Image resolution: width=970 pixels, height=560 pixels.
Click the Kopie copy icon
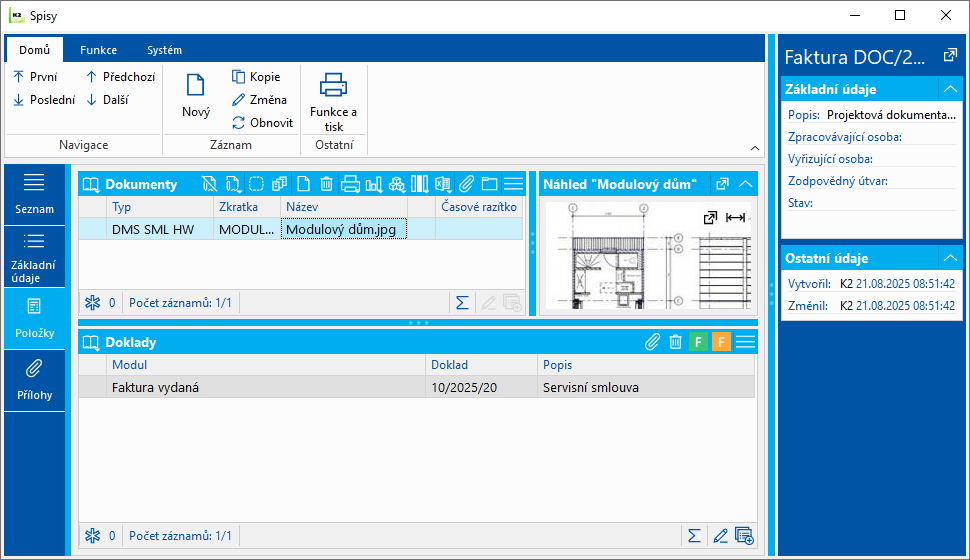click(x=238, y=77)
